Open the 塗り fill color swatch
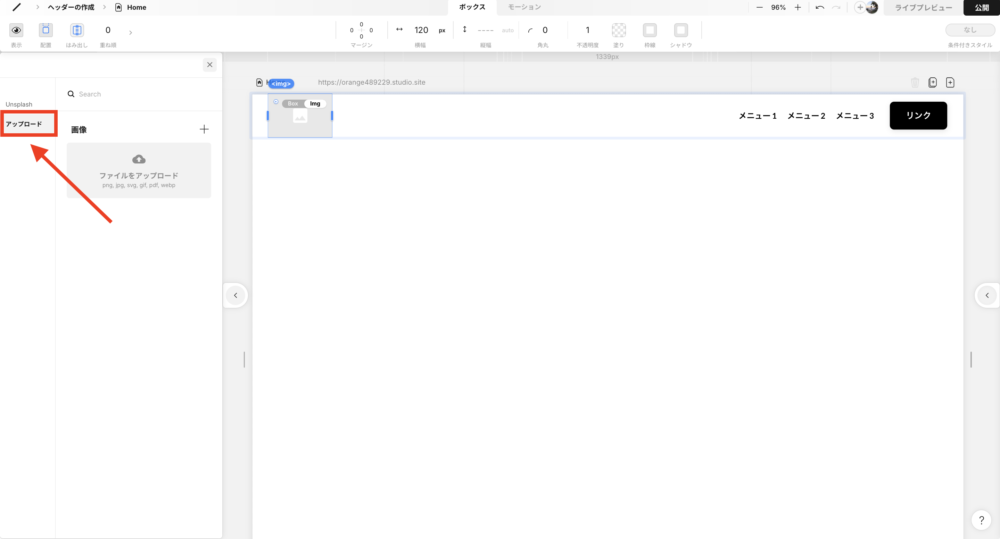 619,30
